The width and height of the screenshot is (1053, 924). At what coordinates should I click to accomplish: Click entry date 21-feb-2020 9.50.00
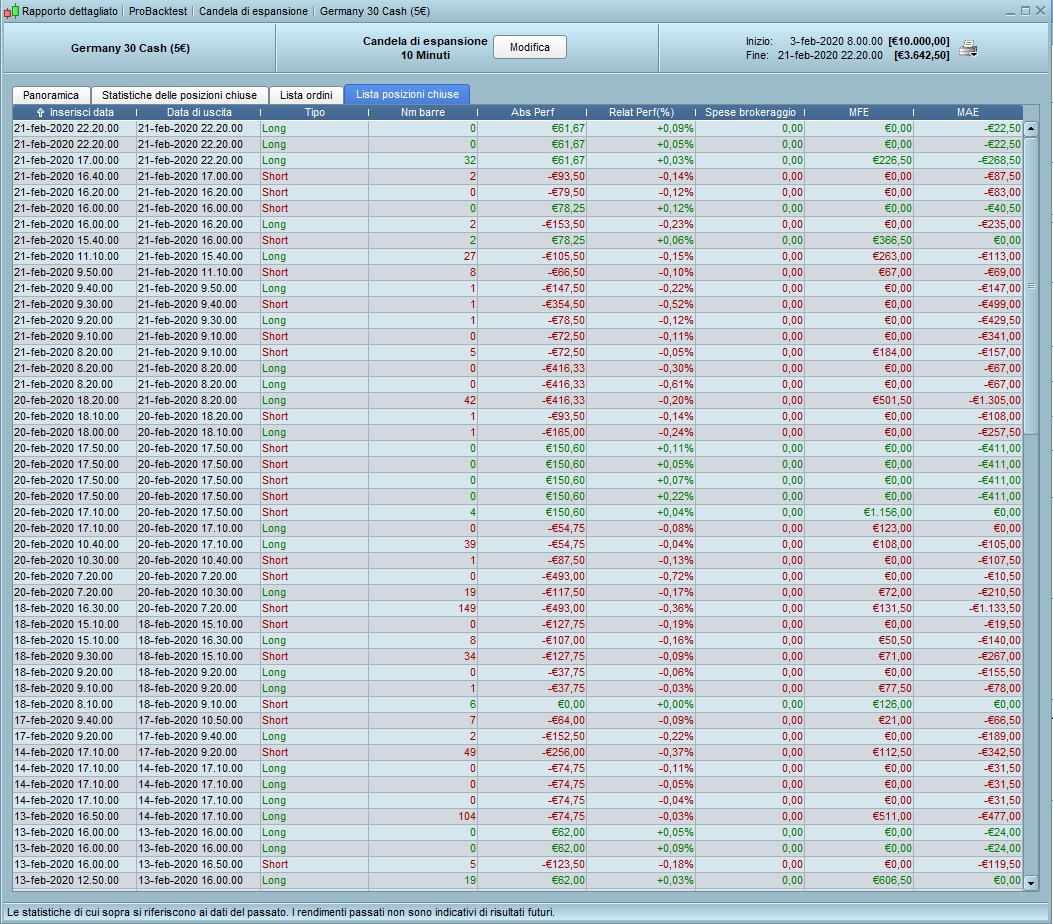[x=63, y=273]
